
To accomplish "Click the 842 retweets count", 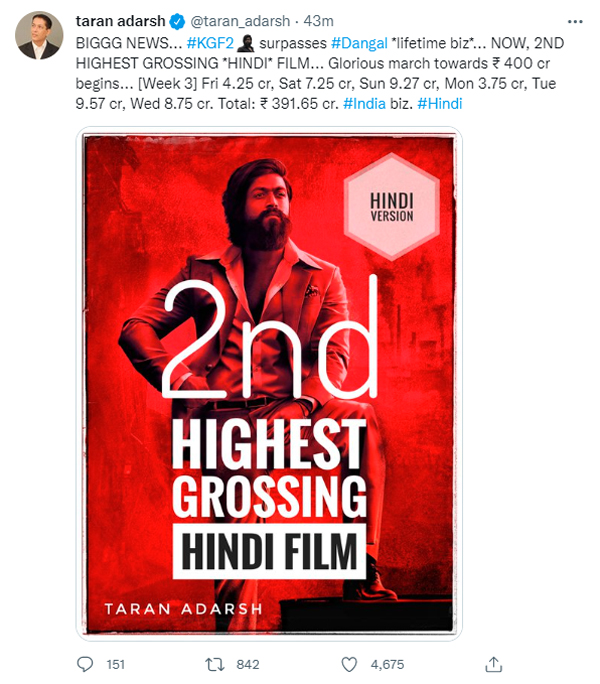I will 248,665.
